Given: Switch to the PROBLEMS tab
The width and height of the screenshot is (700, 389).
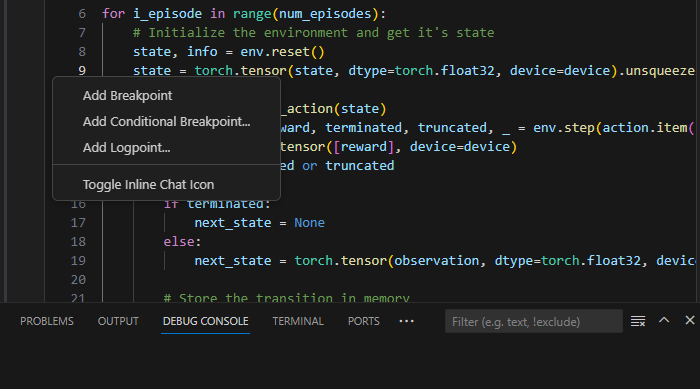Looking at the screenshot, I should (x=47, y=321).
